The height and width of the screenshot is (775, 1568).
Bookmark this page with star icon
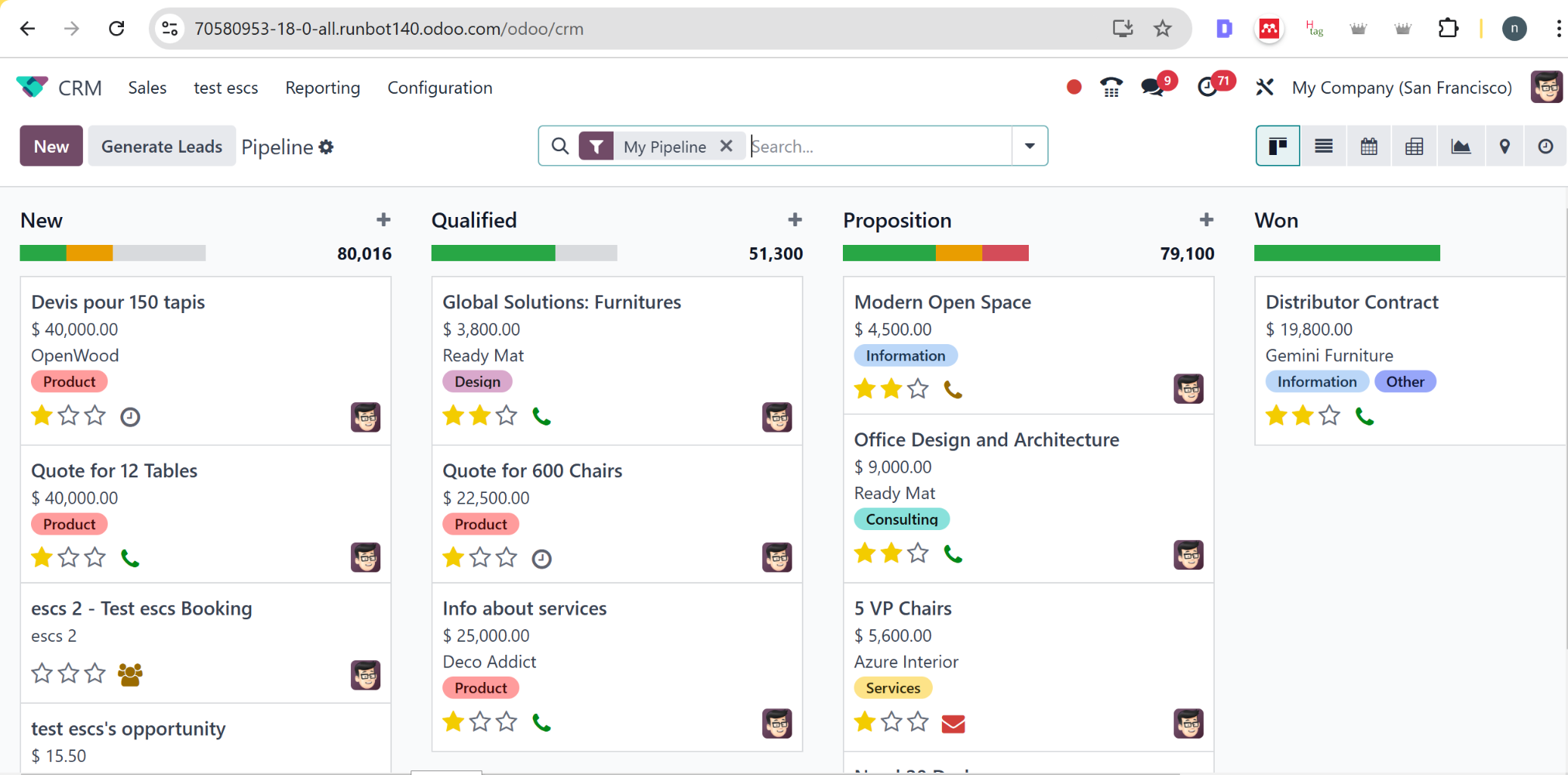click(1162, 29)
